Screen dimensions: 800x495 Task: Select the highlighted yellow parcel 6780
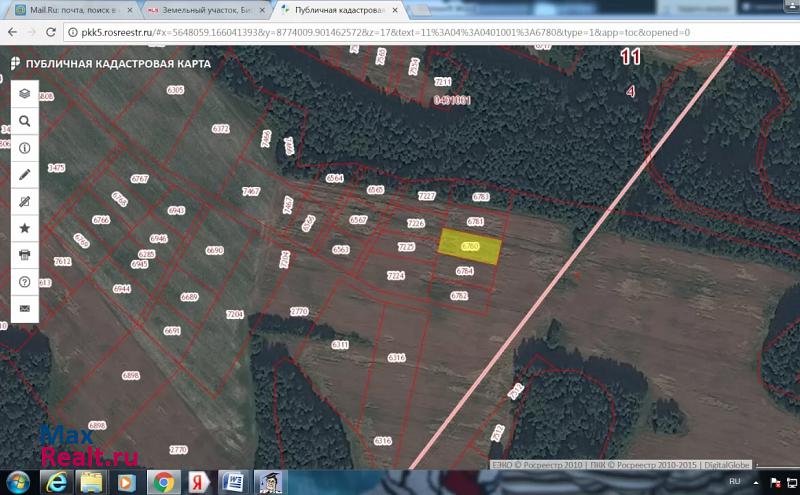click(470, 246)
